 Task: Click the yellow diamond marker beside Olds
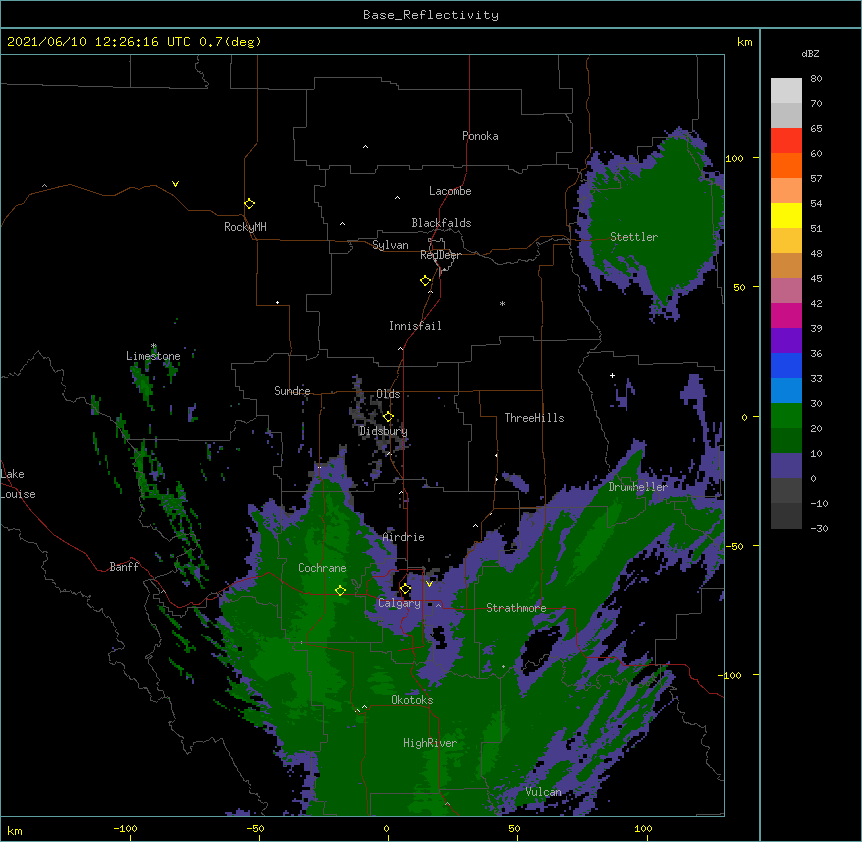388,416
